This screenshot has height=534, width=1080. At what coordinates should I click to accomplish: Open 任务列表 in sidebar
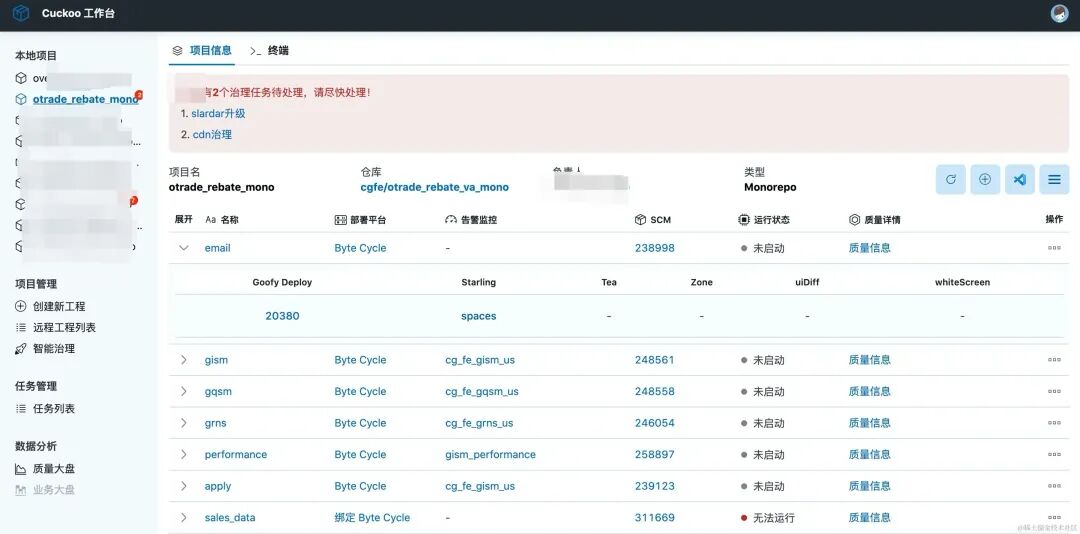point(54,409)
